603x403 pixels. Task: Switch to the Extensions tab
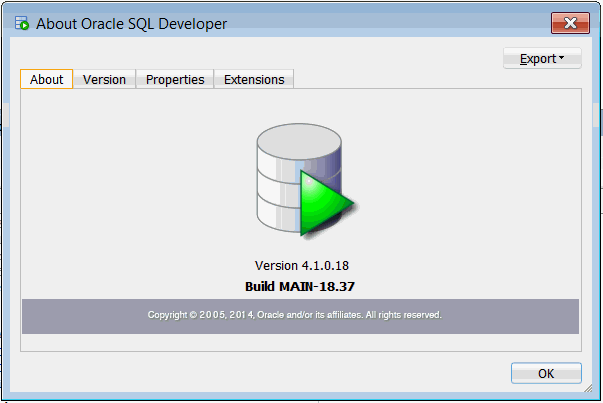(254, 79)
